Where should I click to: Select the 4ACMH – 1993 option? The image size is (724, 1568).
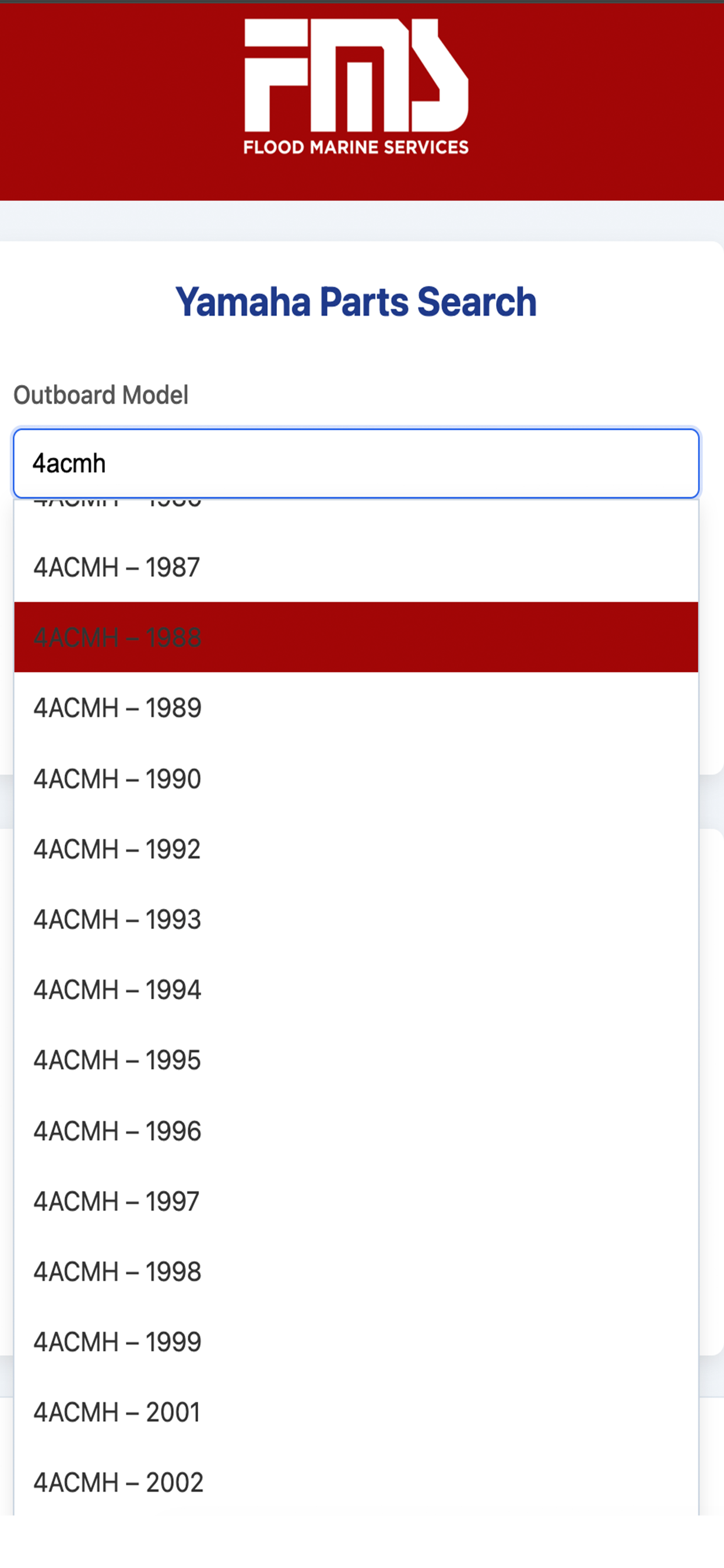click(356, 919)
